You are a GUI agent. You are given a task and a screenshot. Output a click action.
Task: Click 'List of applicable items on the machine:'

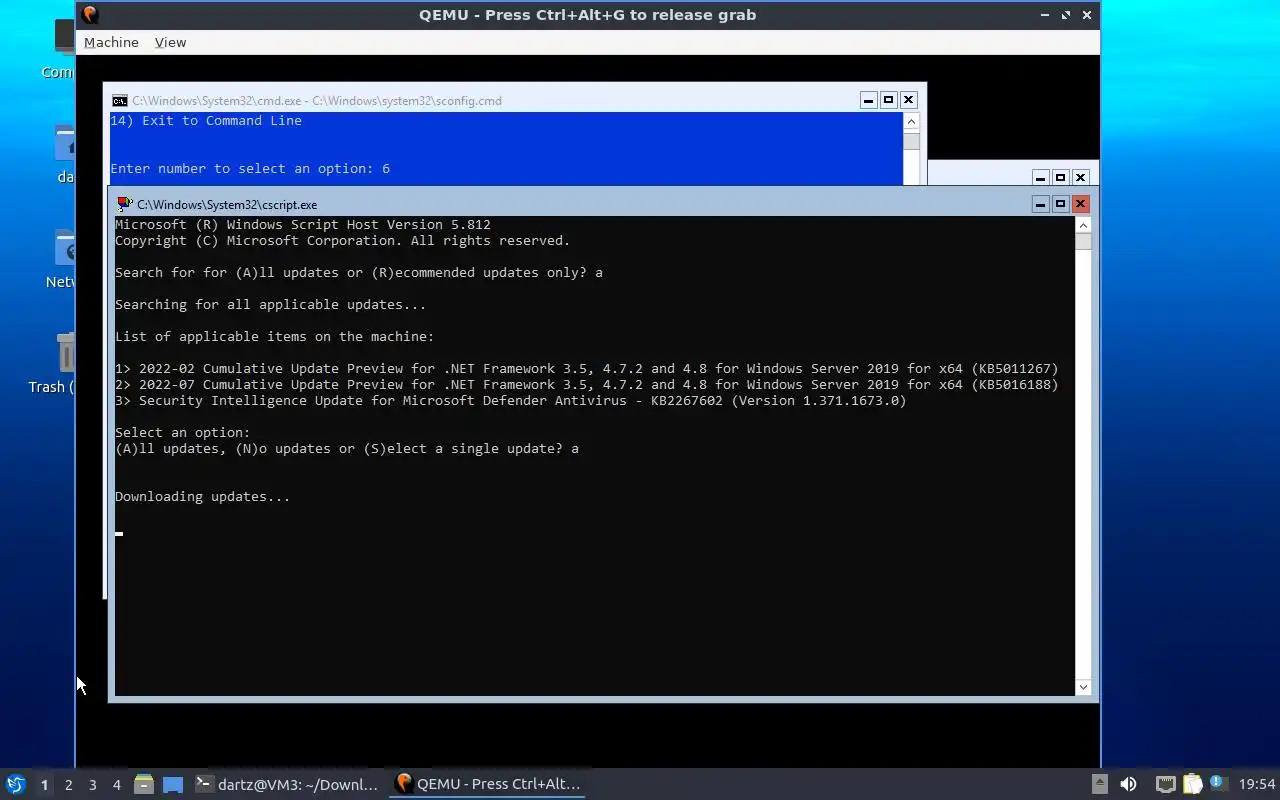coord(274,337)
